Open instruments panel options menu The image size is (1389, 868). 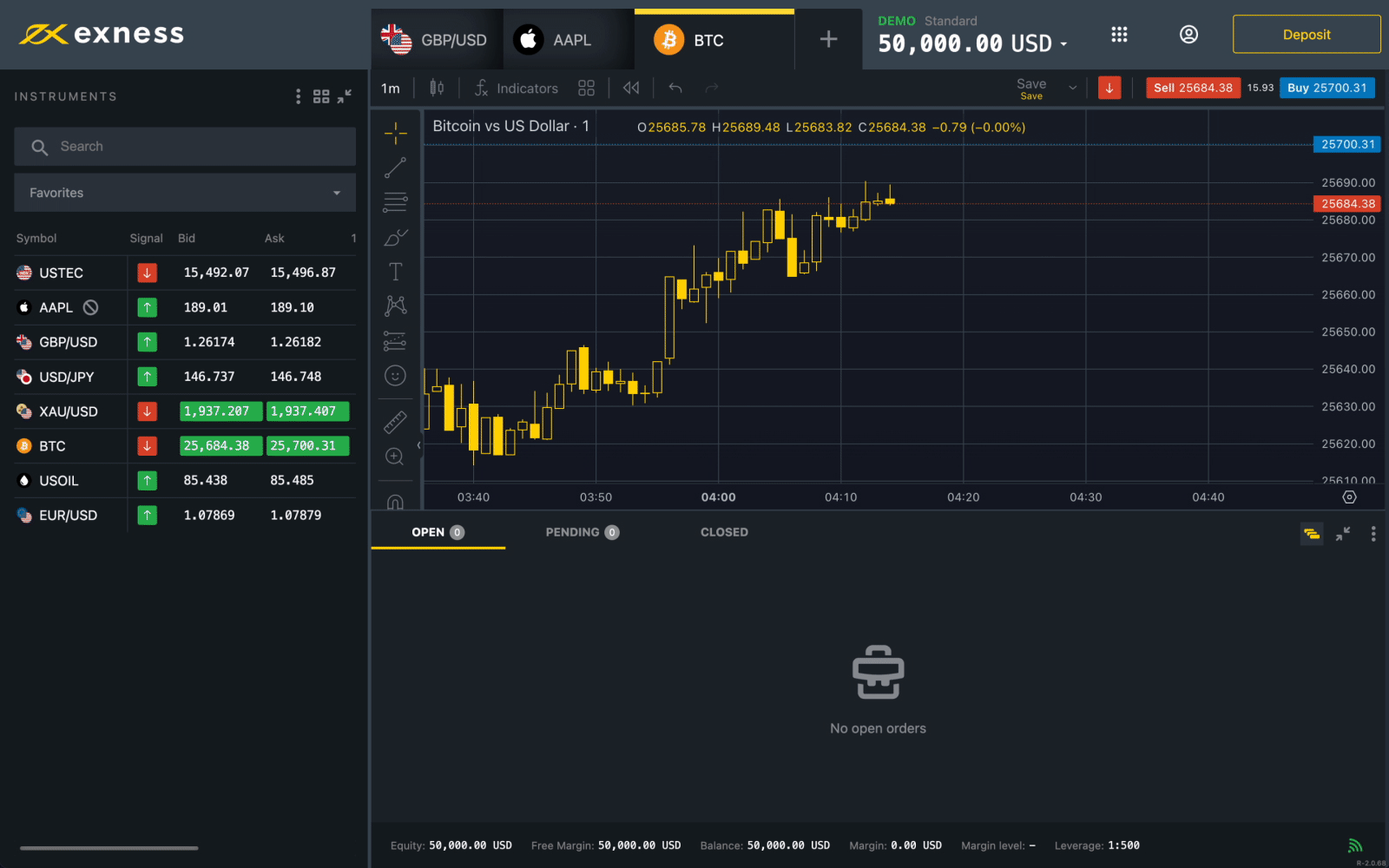pos(298,96)
